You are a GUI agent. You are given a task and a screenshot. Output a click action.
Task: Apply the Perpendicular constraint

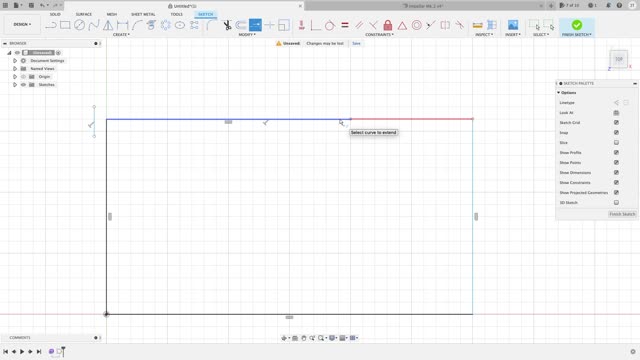point(373,25)
